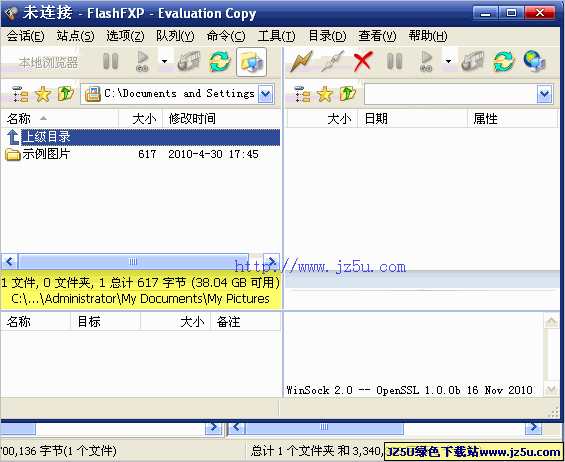Image resolution: width=565 pixels, height=462 pixels.
Task: Open the 查看(V) menu
Action: [377, 36]
